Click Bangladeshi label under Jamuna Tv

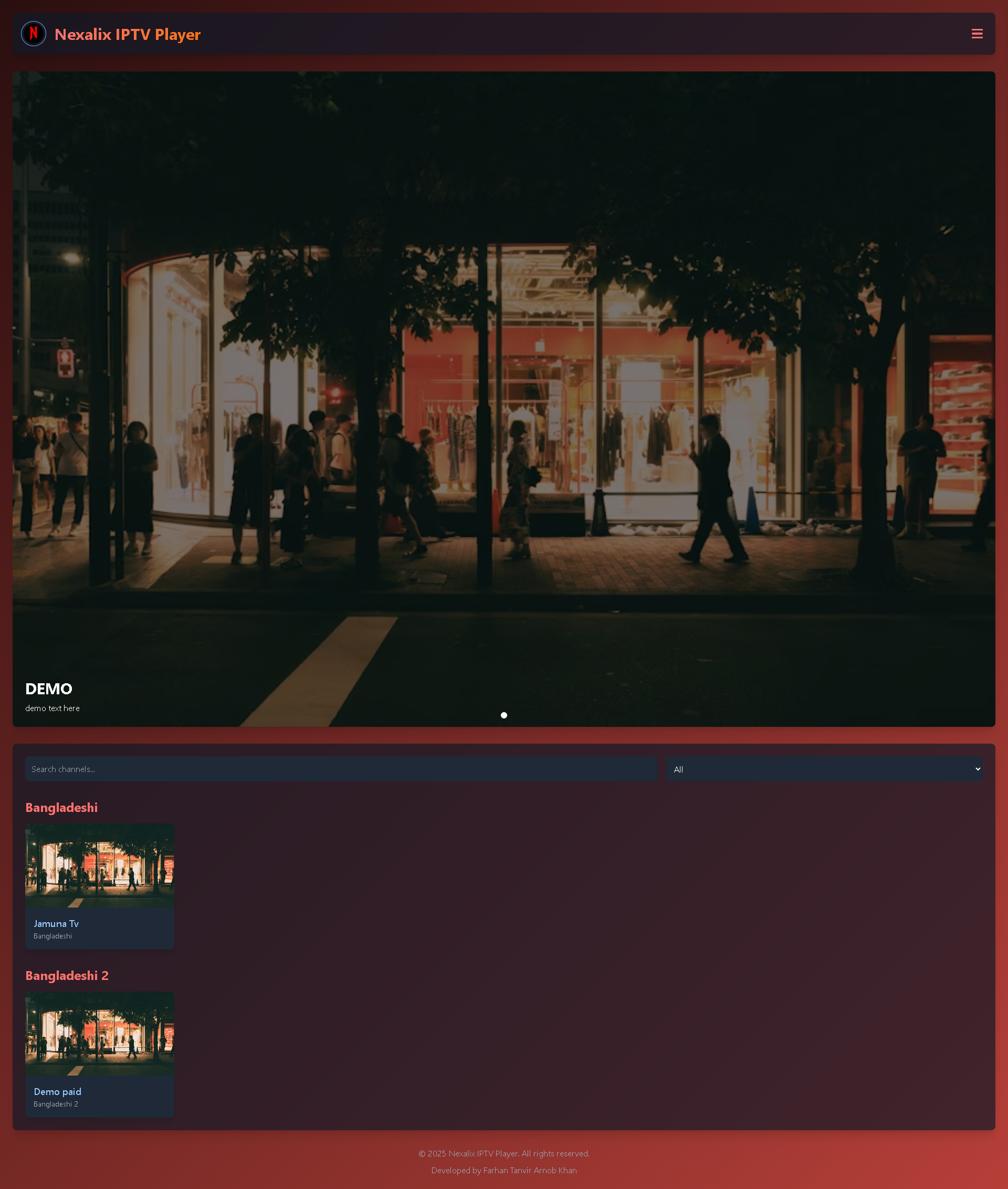click(x=52, y=936)
